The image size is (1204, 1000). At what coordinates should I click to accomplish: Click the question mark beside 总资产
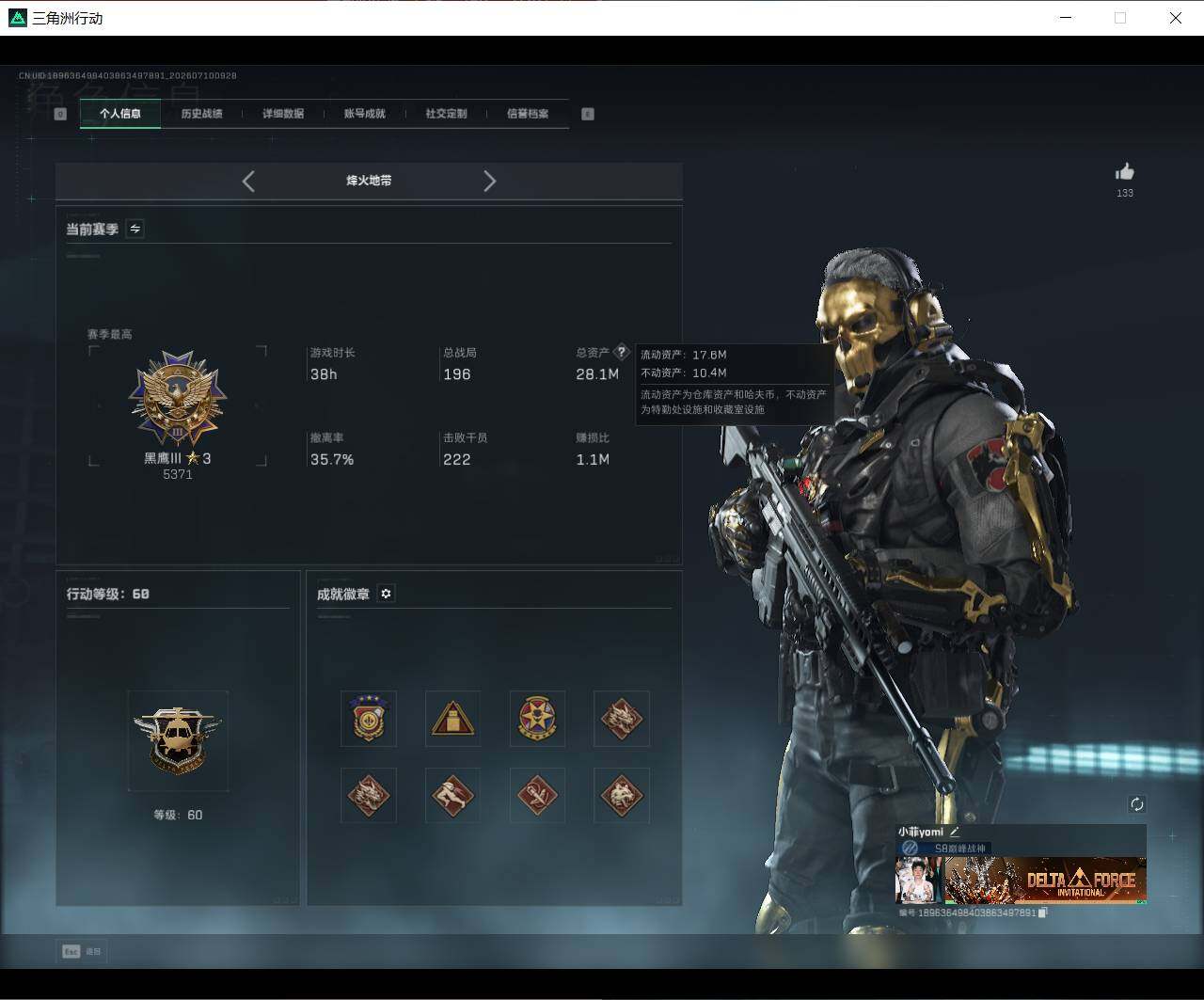pos(621,352)
